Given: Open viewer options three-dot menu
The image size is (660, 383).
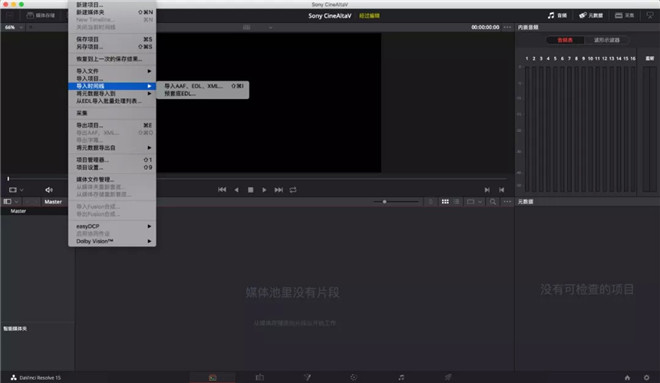Looking at the screenshot, I should [507, 27].
